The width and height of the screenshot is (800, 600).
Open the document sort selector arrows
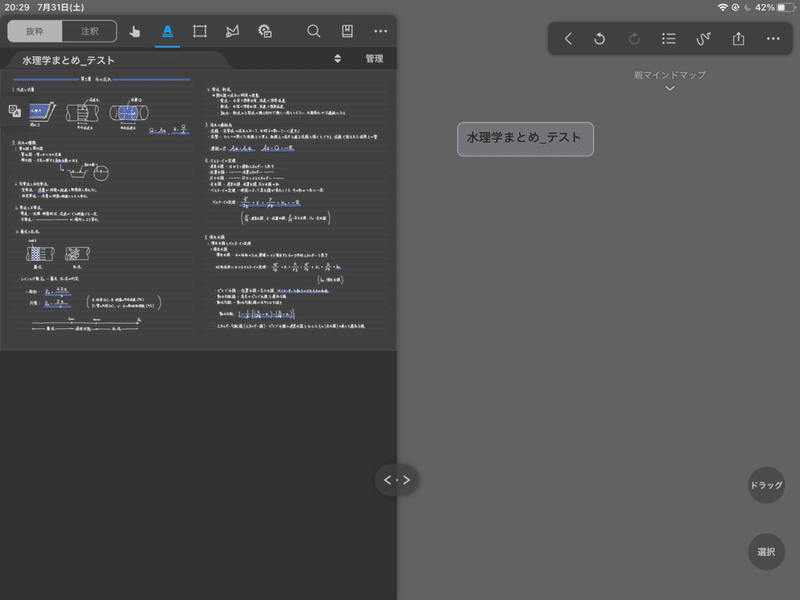(336, 58)
